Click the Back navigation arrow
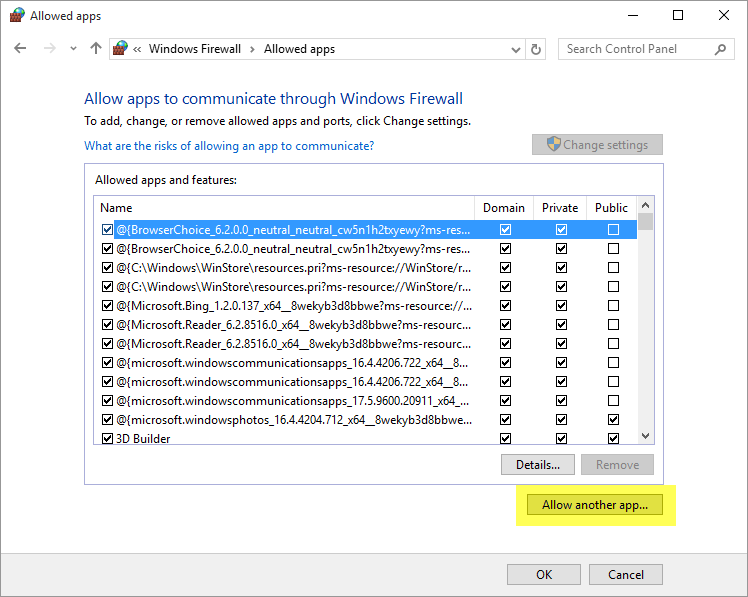748x597 pixels. 21,49
